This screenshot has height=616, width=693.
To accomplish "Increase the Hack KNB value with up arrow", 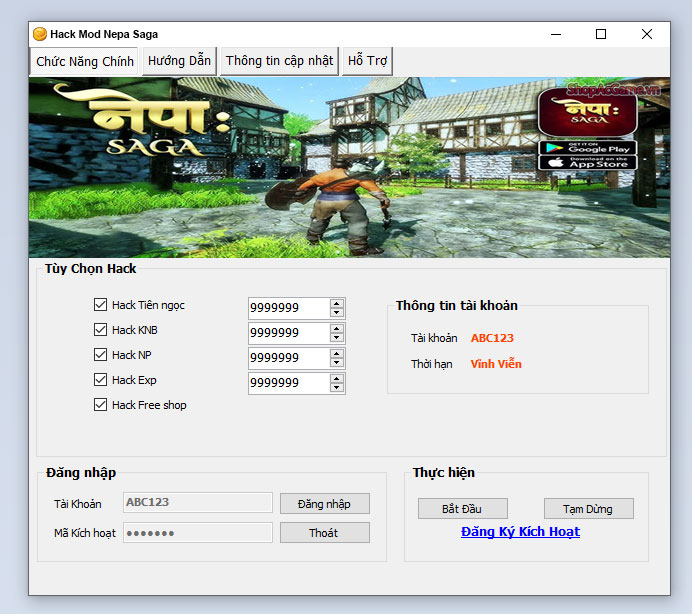I will (337, 329).
